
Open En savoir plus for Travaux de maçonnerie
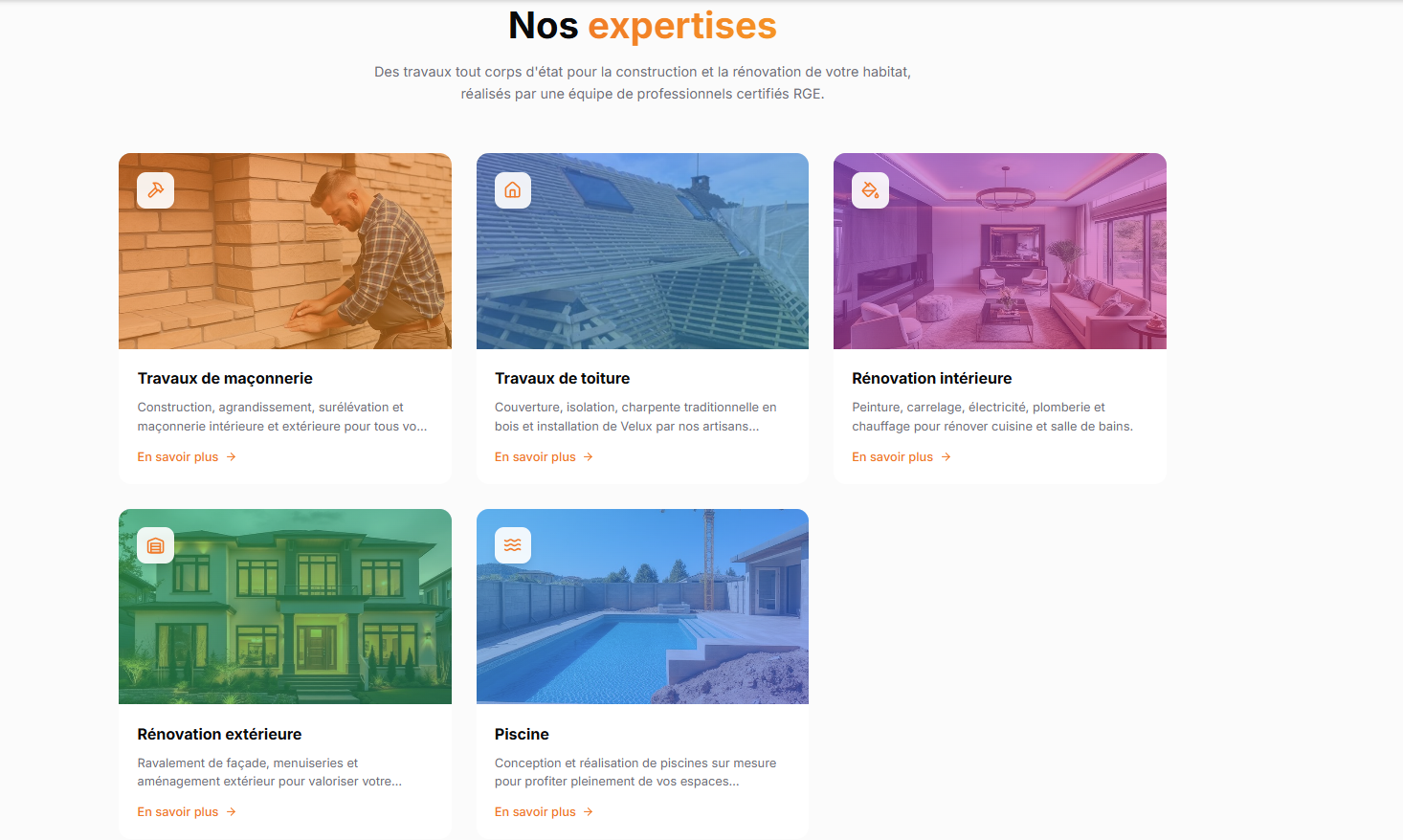pos(178,457)
